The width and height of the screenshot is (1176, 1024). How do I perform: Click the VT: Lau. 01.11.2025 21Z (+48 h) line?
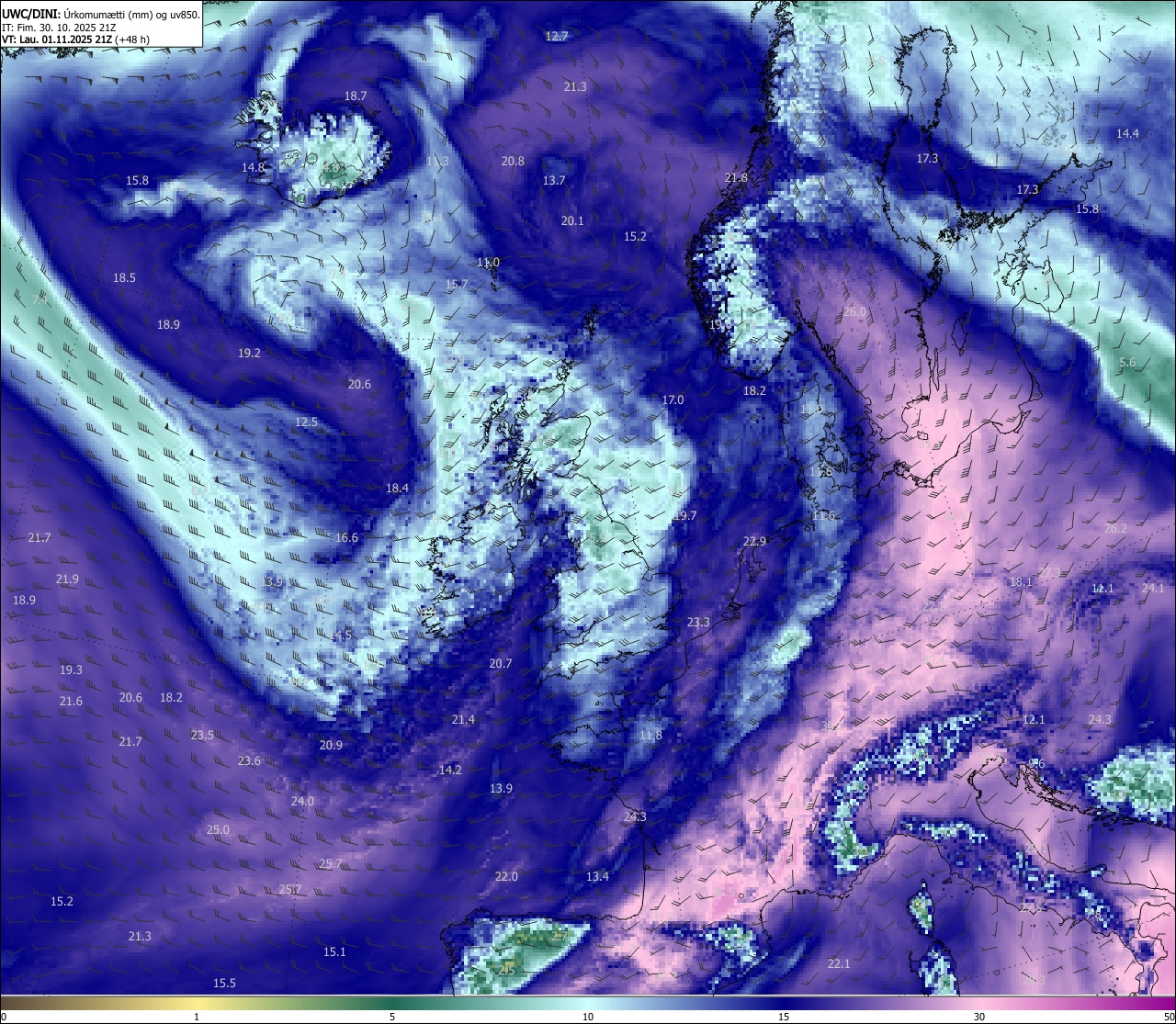point(75,39)
